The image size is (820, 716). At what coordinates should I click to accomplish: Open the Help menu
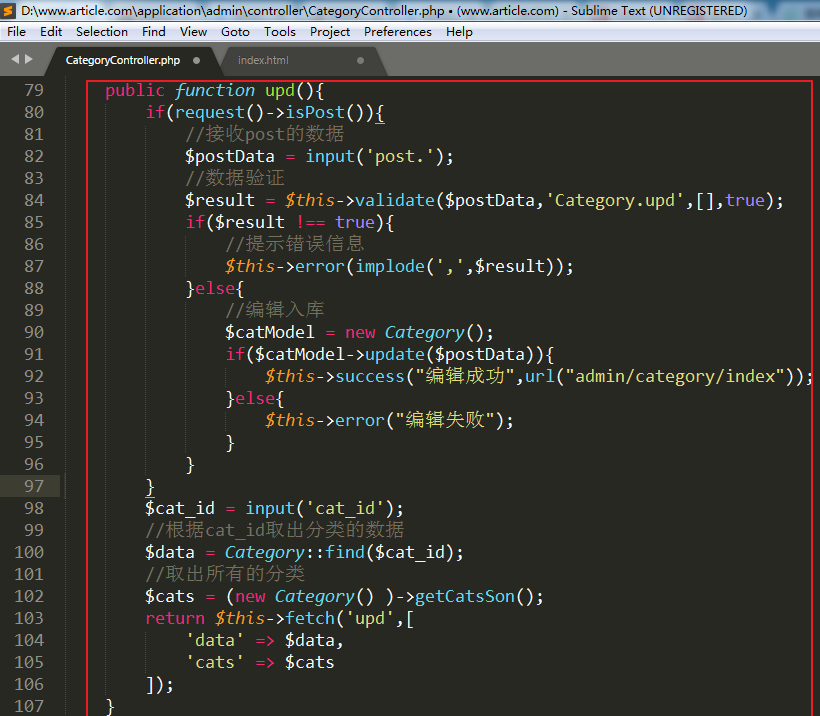point(459,32)
